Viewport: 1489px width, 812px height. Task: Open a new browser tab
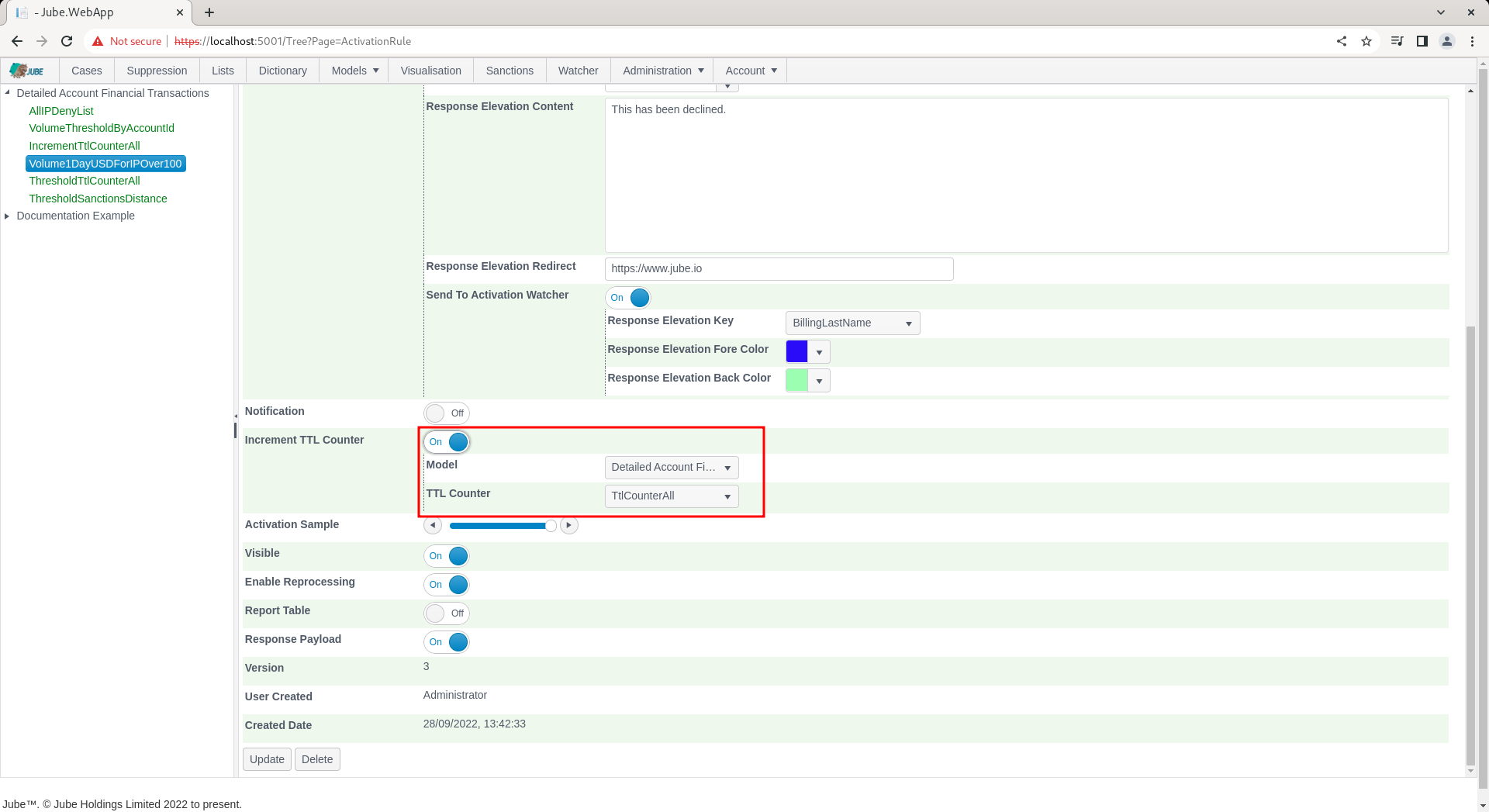pyautogui.click(x=209, y=12)
